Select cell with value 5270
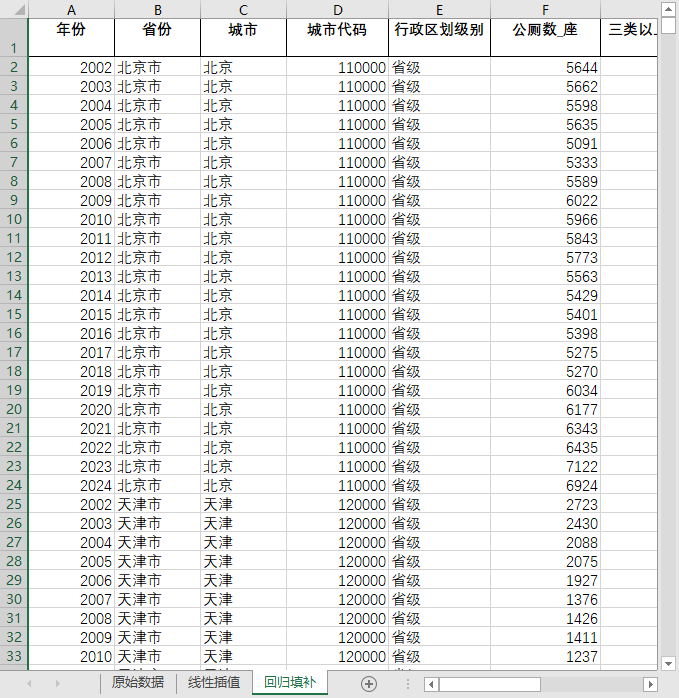The height and width of the screenshot is (698, 679). [545, 371]
